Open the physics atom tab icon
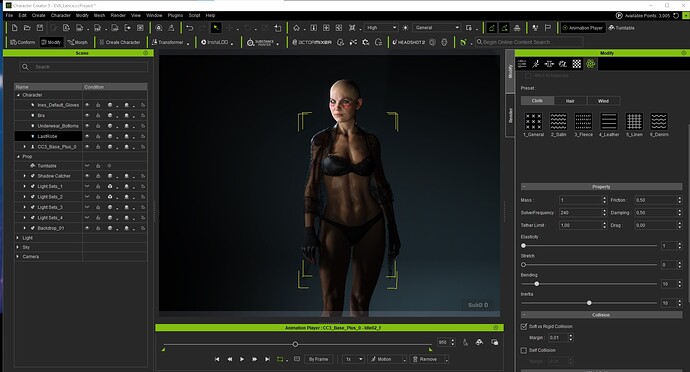690x372 pixels. [591, 64]
